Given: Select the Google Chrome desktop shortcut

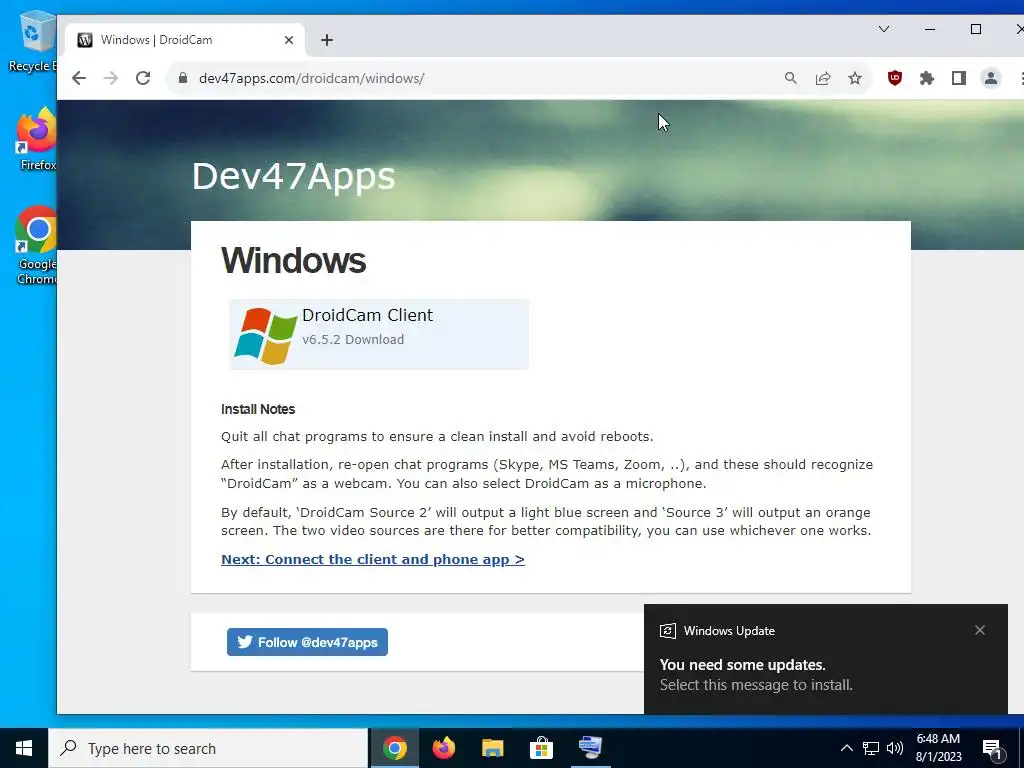Looking at the screenshot, I should point(37,246).
